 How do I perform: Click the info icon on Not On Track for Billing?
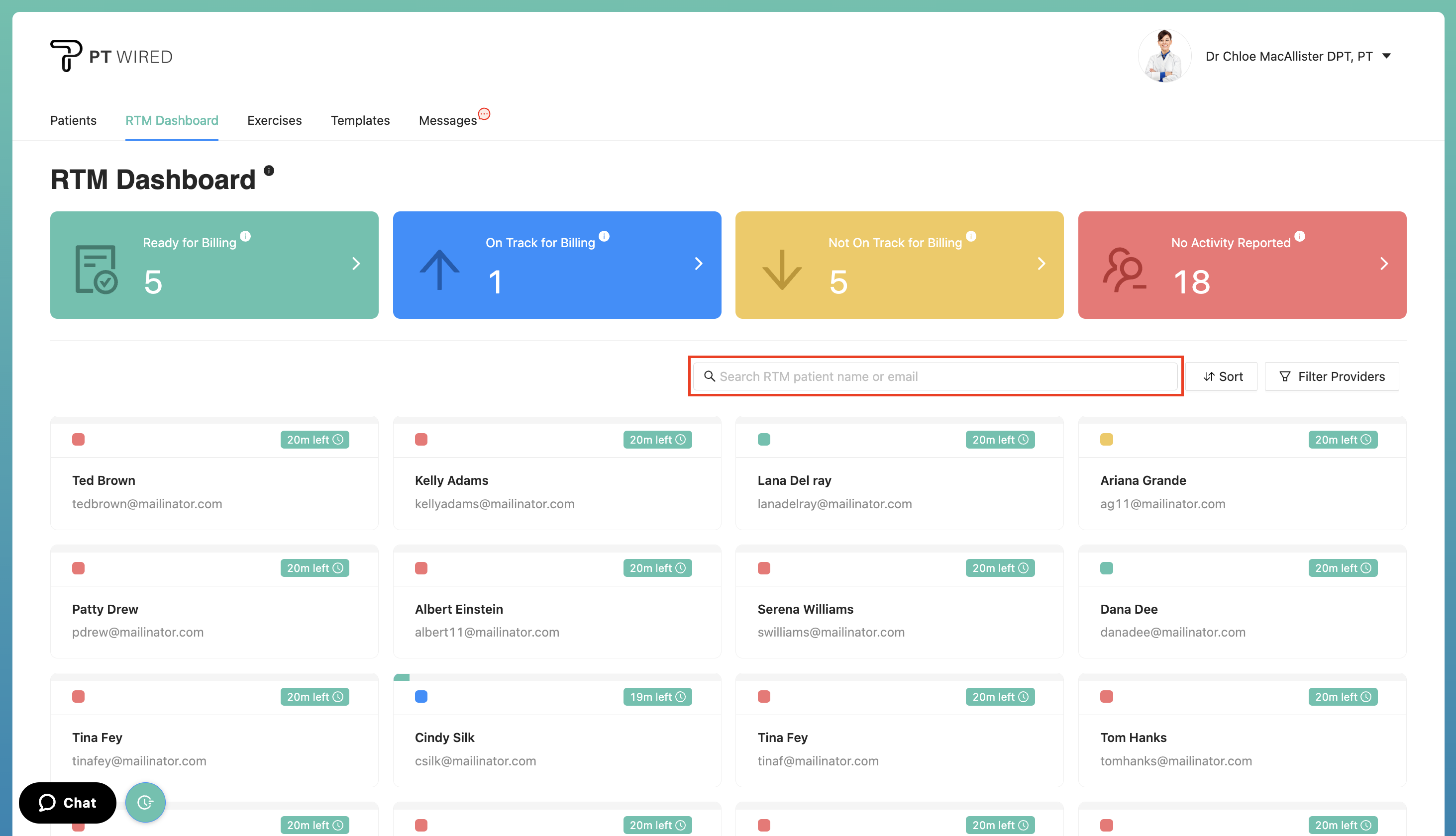point(971,236)
